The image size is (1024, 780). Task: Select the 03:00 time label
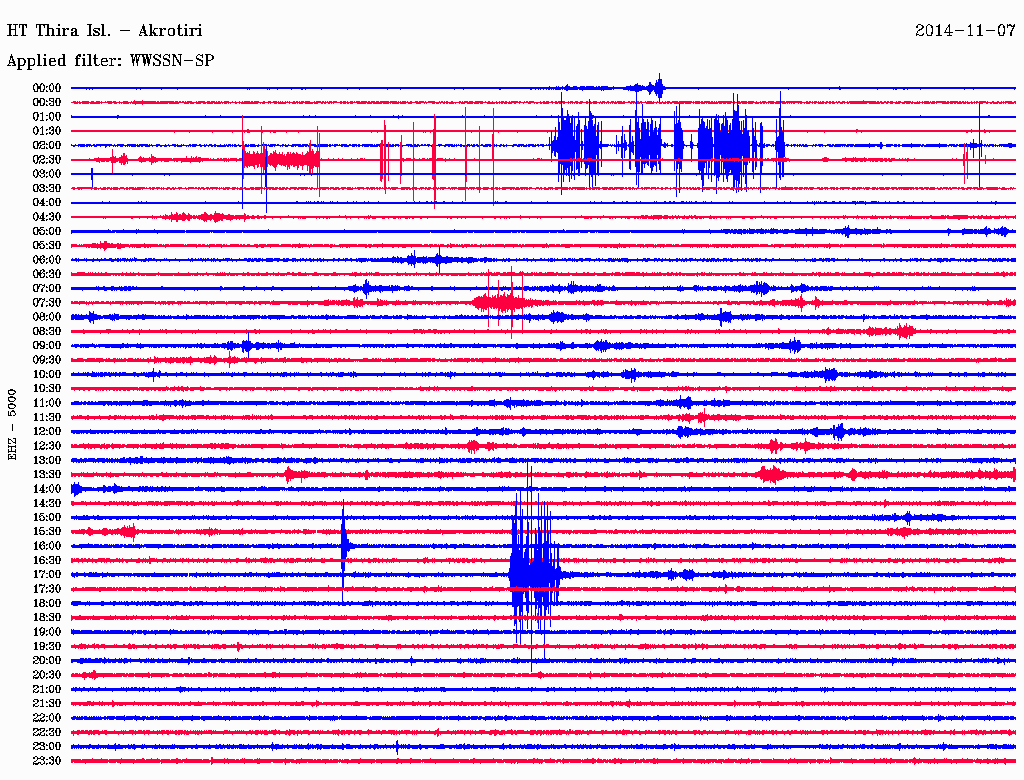47,174
